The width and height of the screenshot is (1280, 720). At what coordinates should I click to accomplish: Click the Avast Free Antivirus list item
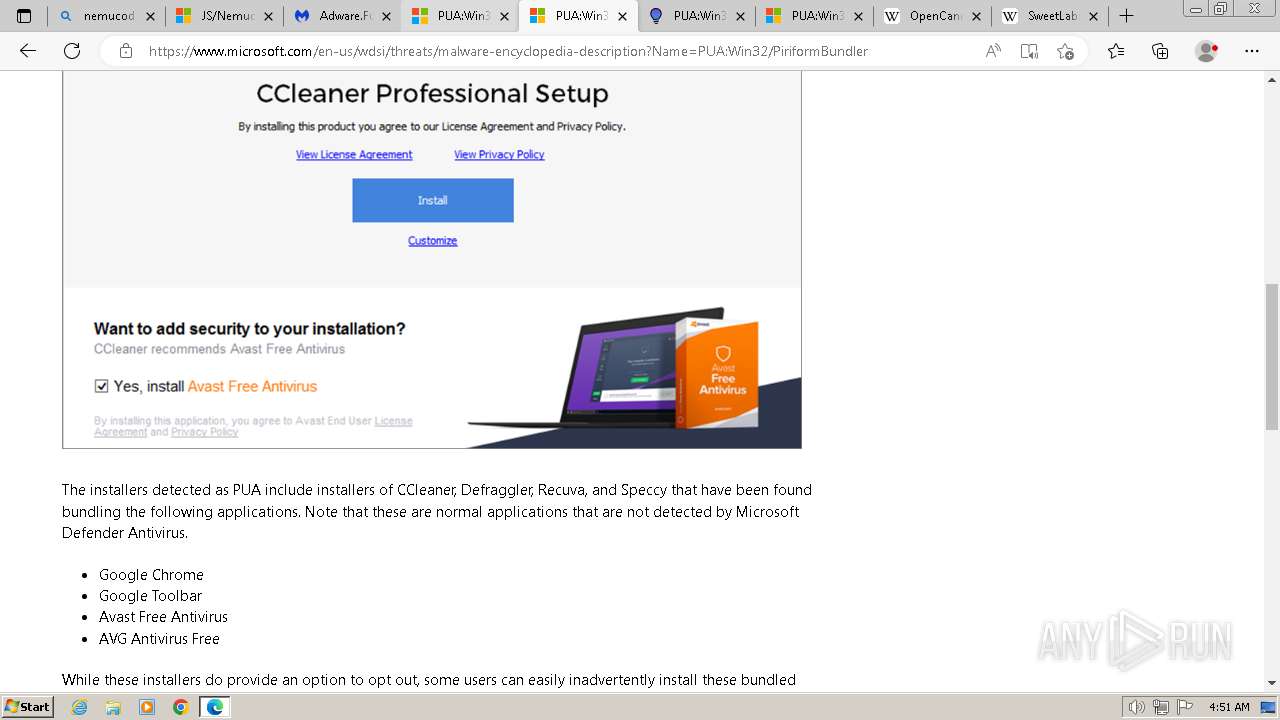point(163,617)
